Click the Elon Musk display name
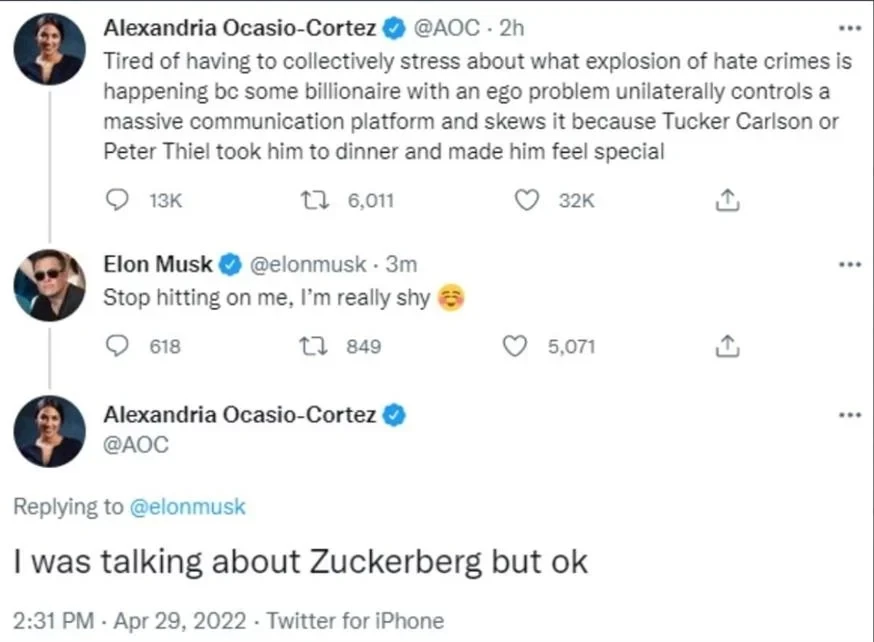The width and height of the screenshot is (874, 642). [x=157, y=264]
